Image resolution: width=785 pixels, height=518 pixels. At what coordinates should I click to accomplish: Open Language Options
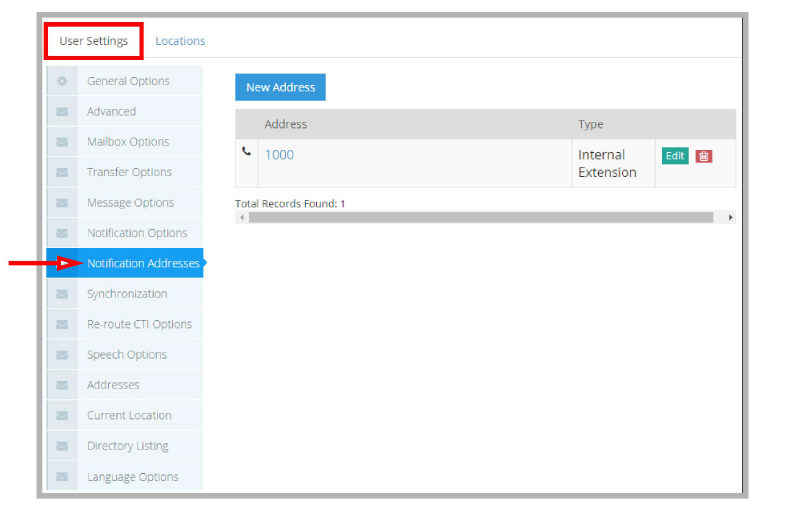click(125, 477)
